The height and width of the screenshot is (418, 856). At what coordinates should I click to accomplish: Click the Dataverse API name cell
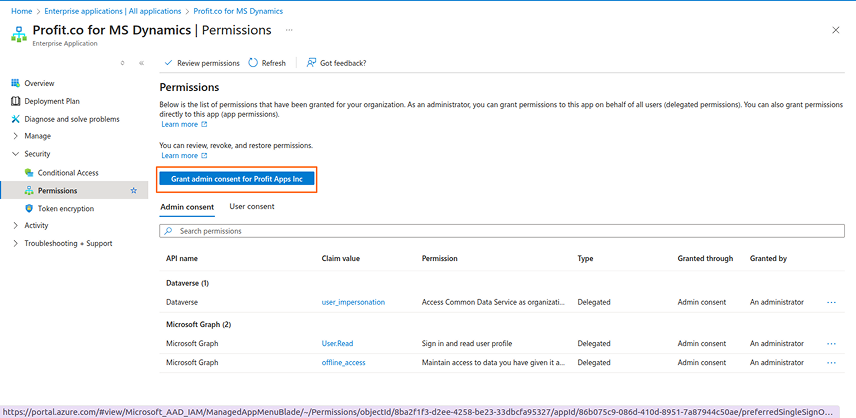pos(182,302)
